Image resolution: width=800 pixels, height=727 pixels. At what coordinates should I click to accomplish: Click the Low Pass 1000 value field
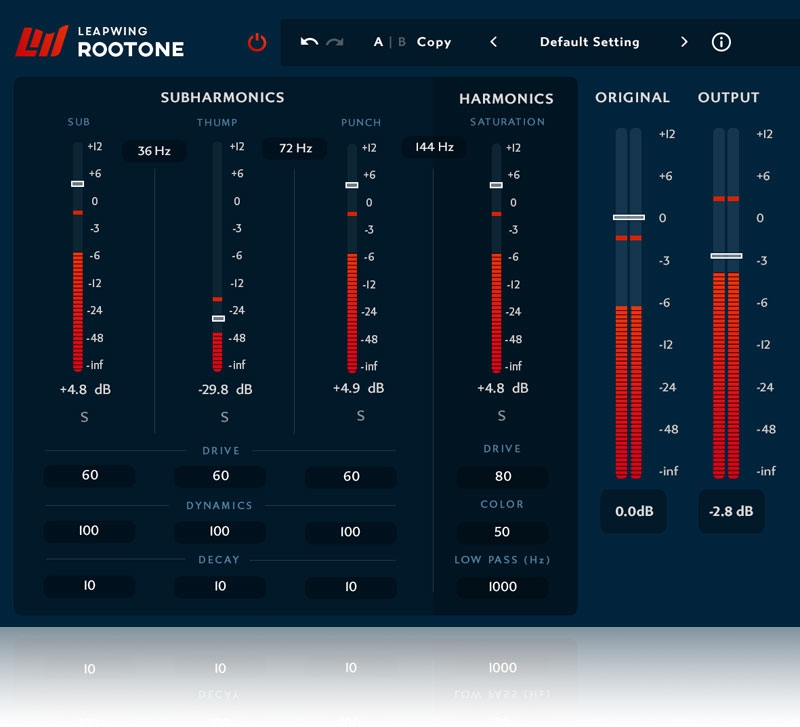pyautogui.click(x=502, y=587)
